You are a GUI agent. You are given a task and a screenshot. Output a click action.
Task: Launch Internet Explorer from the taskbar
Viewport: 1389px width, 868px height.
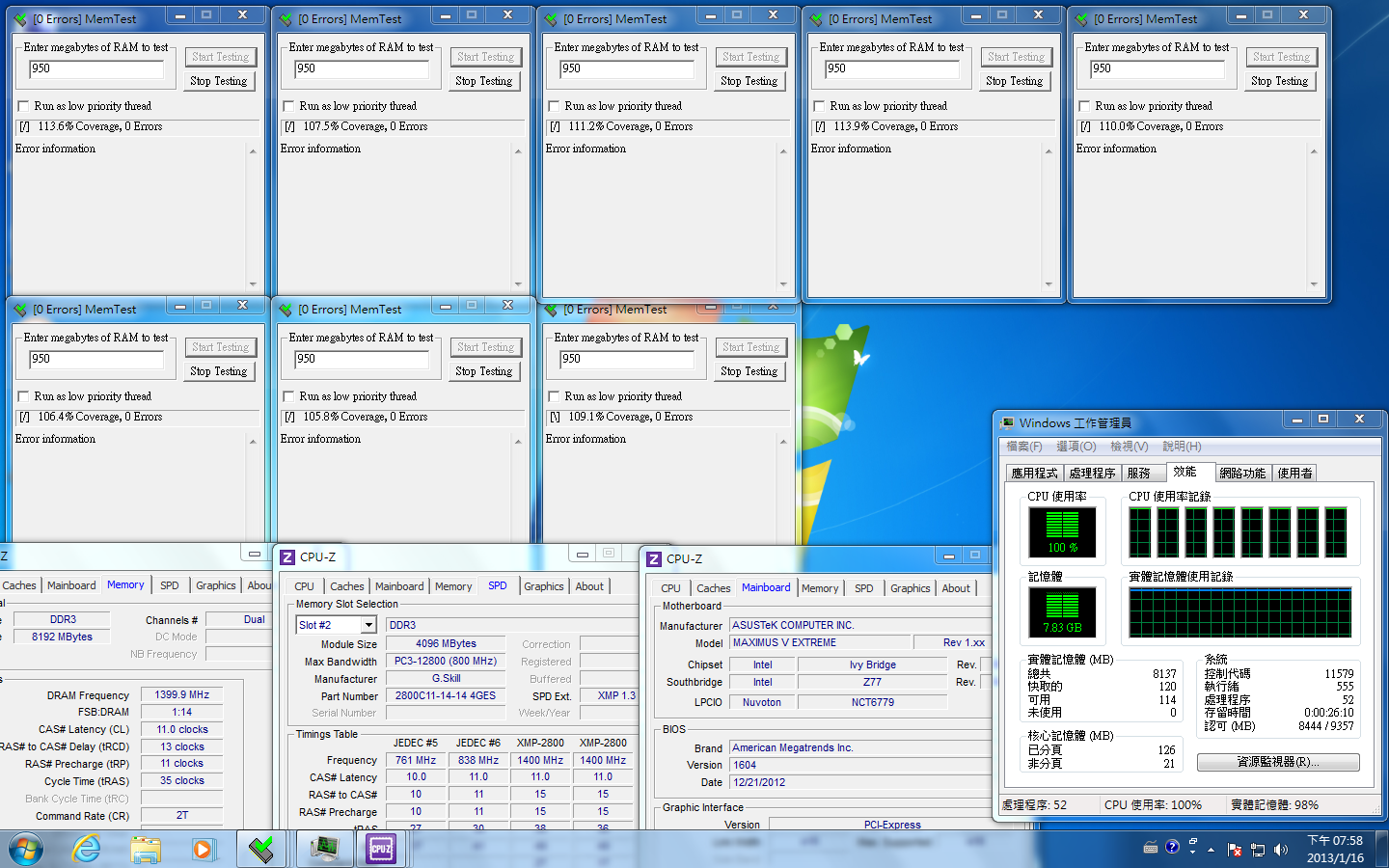pyautogui.click(x=87, y=849)
